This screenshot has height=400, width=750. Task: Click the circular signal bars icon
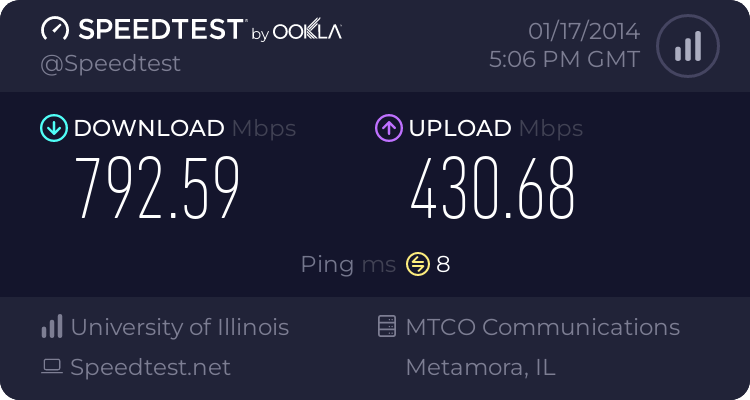[x=688, y=46]
